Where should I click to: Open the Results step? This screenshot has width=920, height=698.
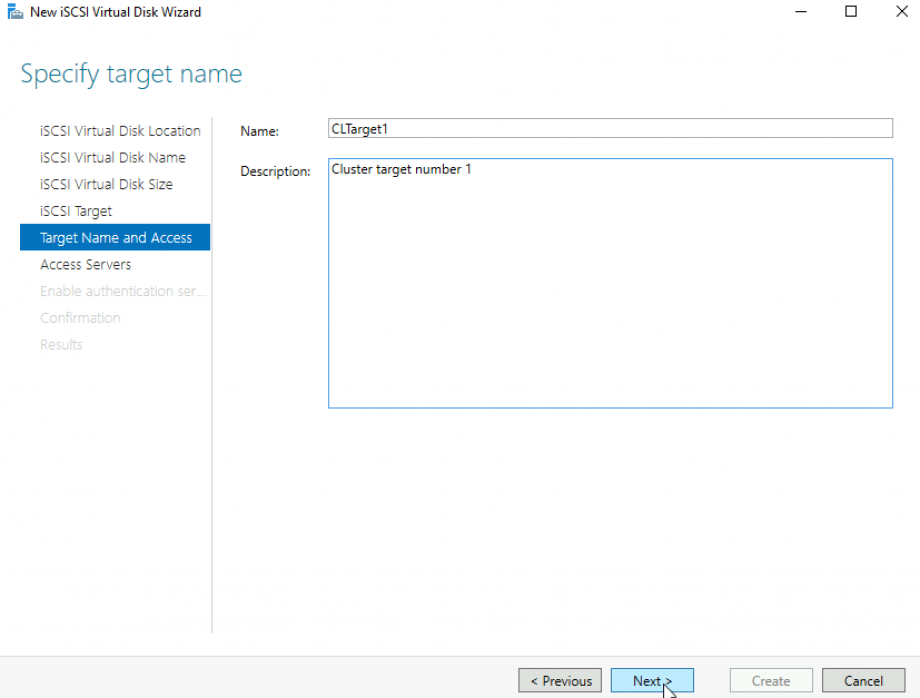click(x=61, y=344)
